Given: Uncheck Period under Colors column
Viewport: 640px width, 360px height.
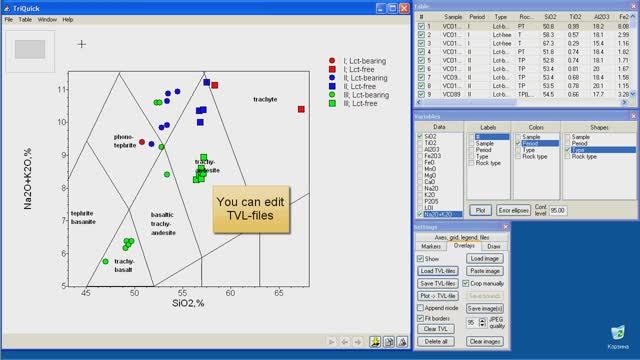Looking at the screenshot, I should [x=518, y=143].
